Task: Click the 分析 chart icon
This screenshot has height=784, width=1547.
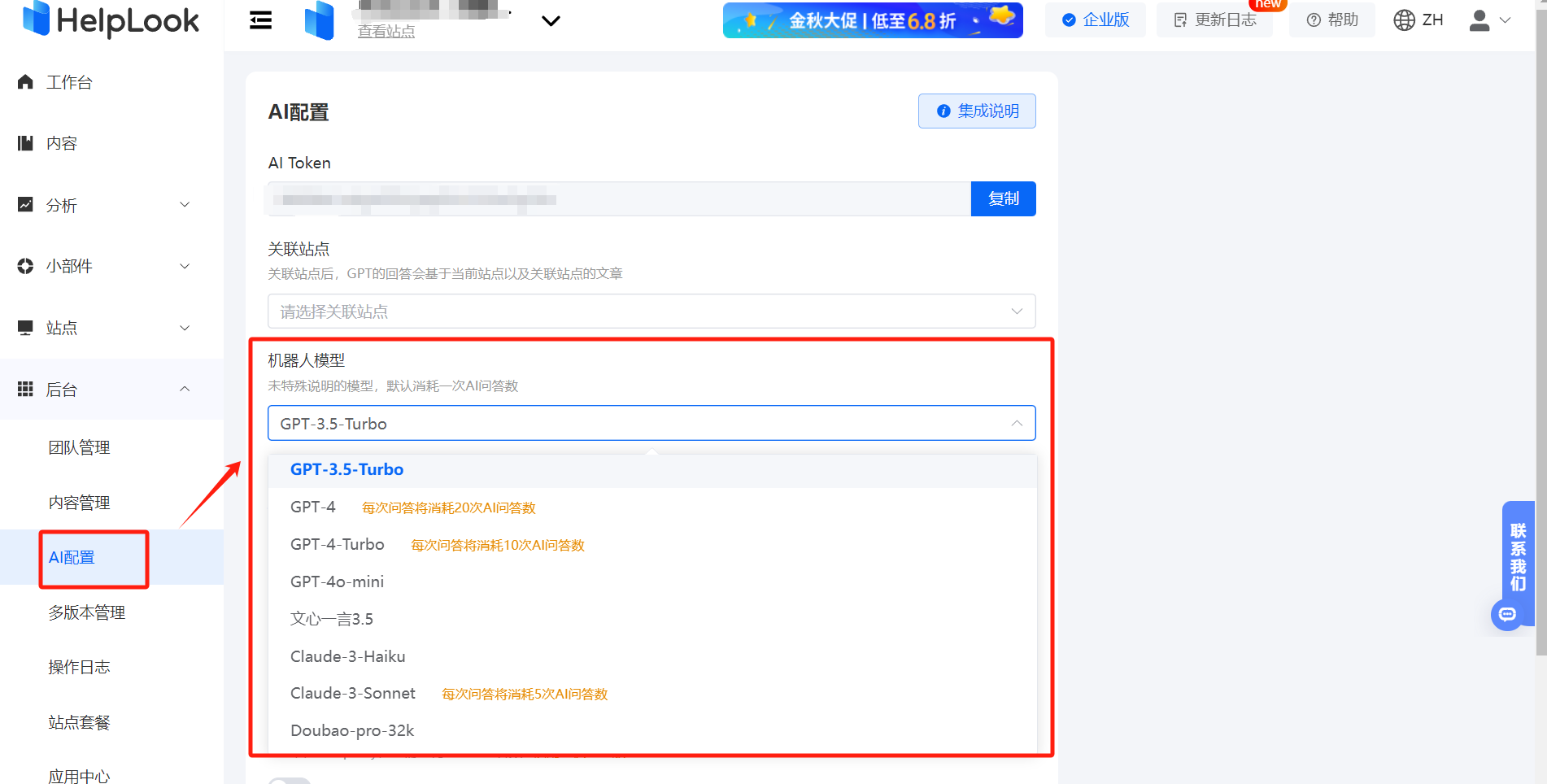Action: 25,205
